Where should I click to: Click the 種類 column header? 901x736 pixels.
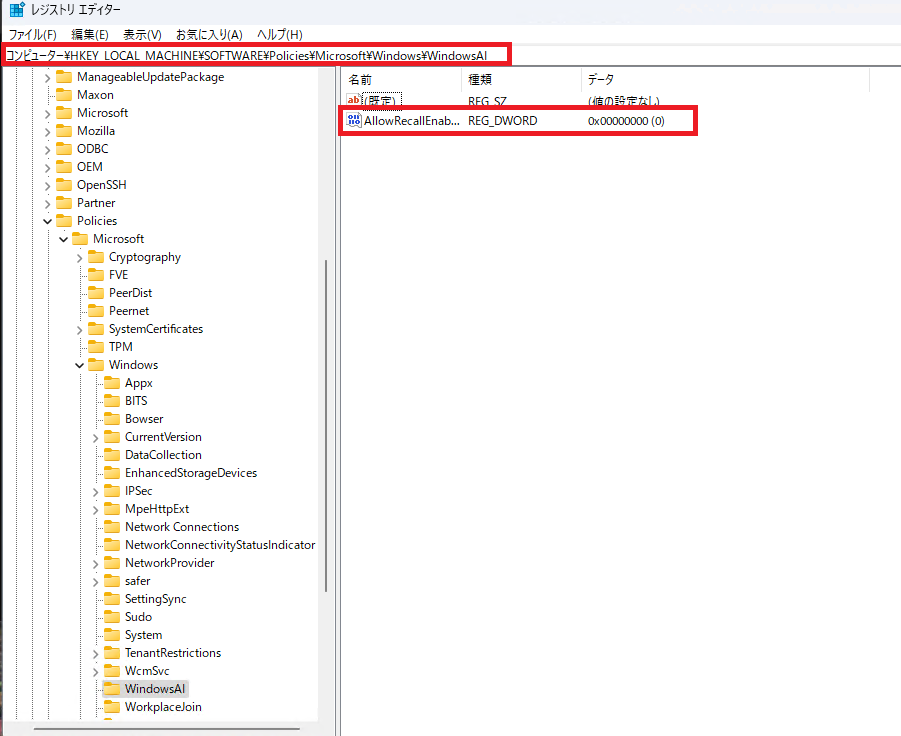[480, 80]
